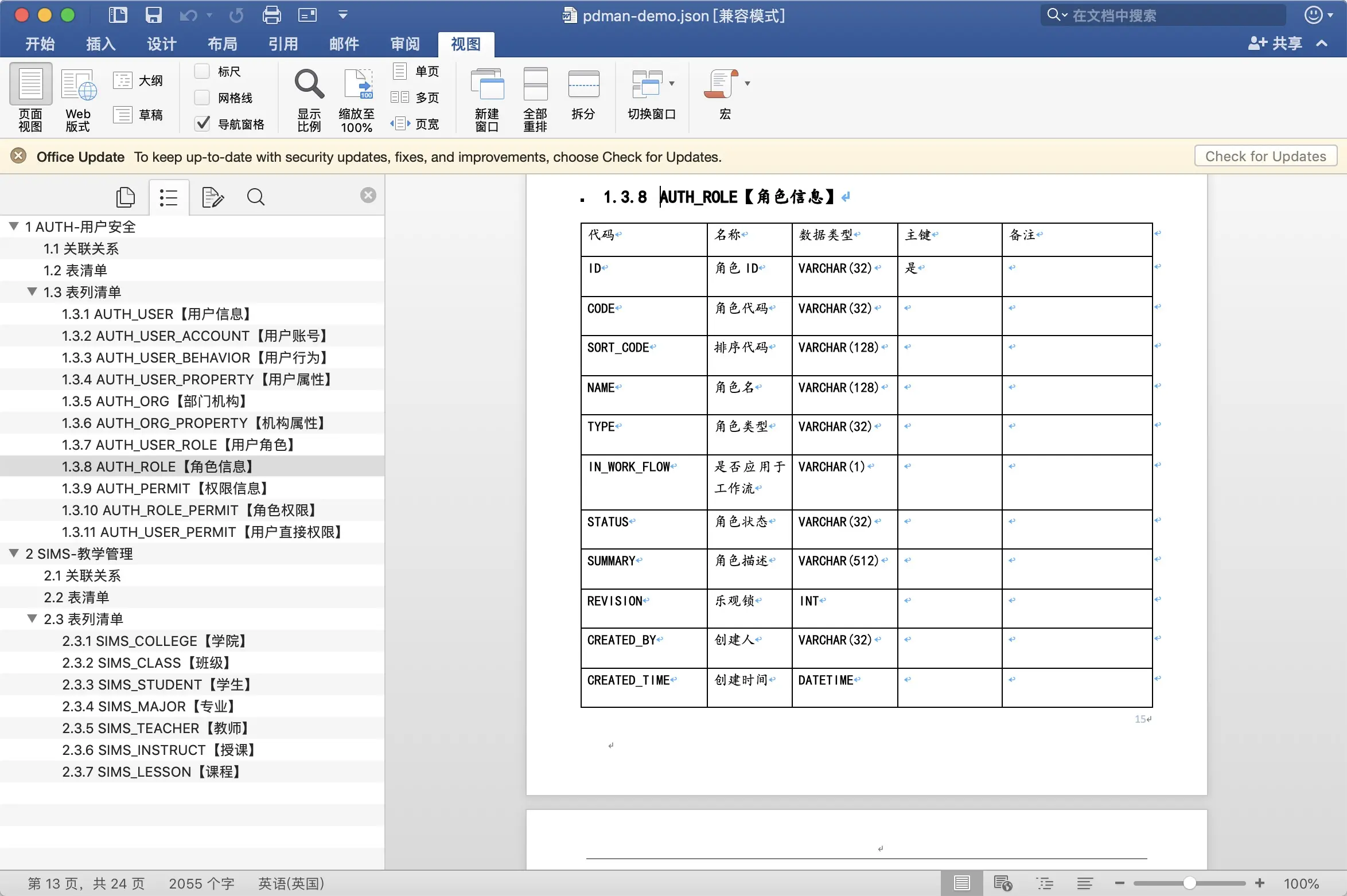
Task: Click Zoom to 100% (缩放至100%)
Action: pos(356,99)
